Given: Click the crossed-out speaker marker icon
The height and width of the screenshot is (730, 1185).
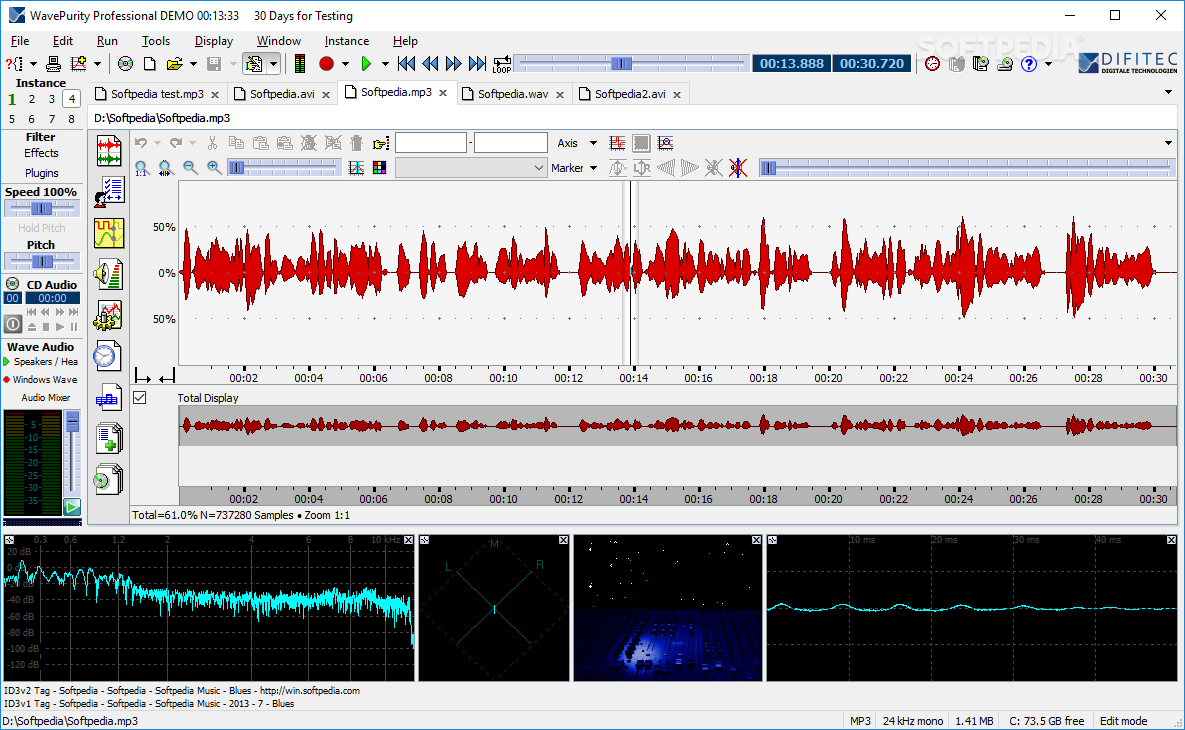Looking at the screenshot, I should (x=738, y=168).
